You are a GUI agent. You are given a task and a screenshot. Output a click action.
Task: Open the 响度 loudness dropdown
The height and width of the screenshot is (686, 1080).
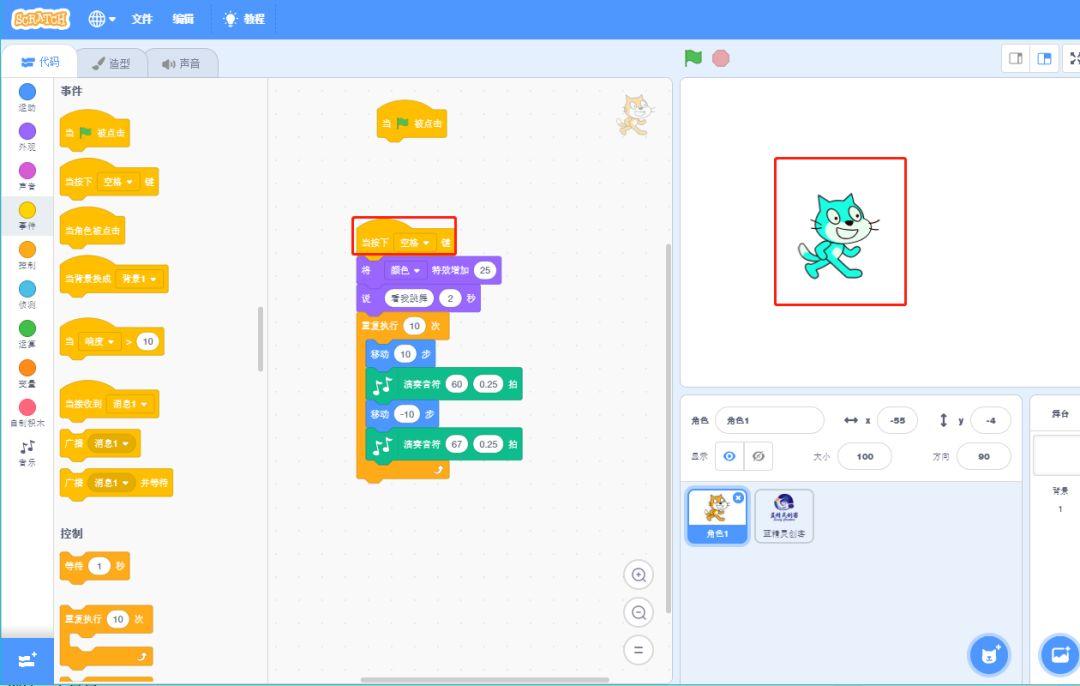100,342
